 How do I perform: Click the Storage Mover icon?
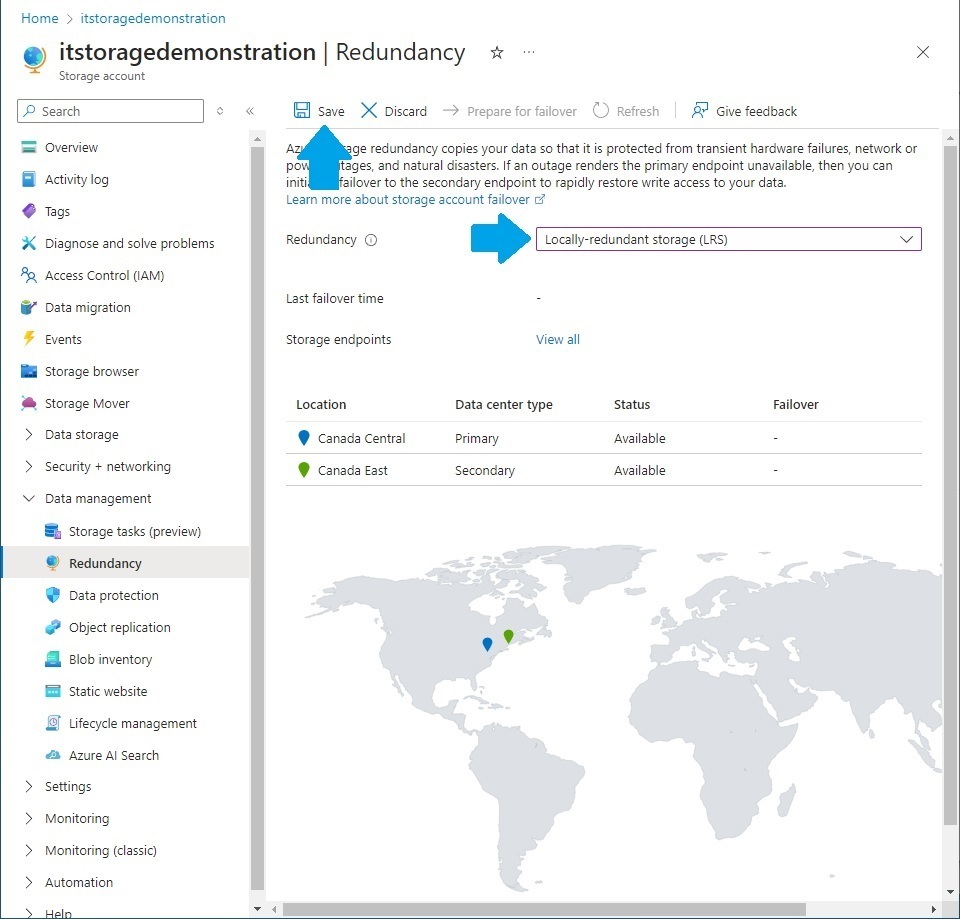pyautogui.click(x=29, y=403)
